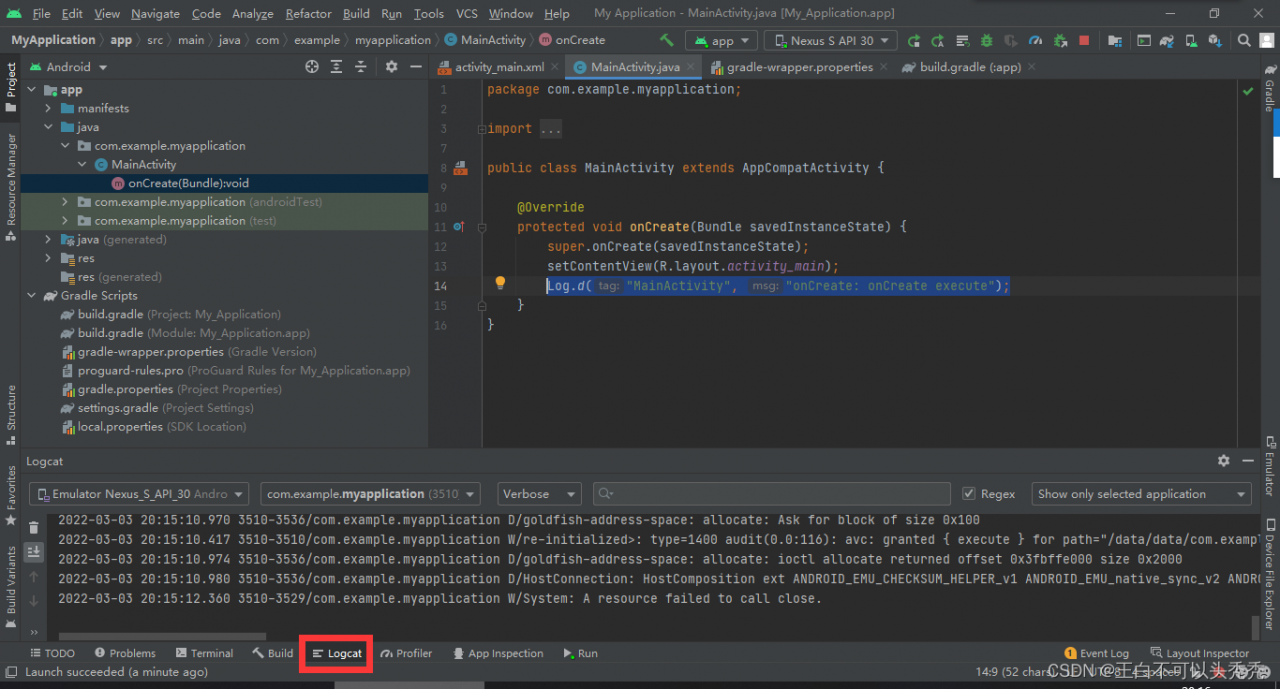Click the Logcat search input field

click(x=770, y=494)
